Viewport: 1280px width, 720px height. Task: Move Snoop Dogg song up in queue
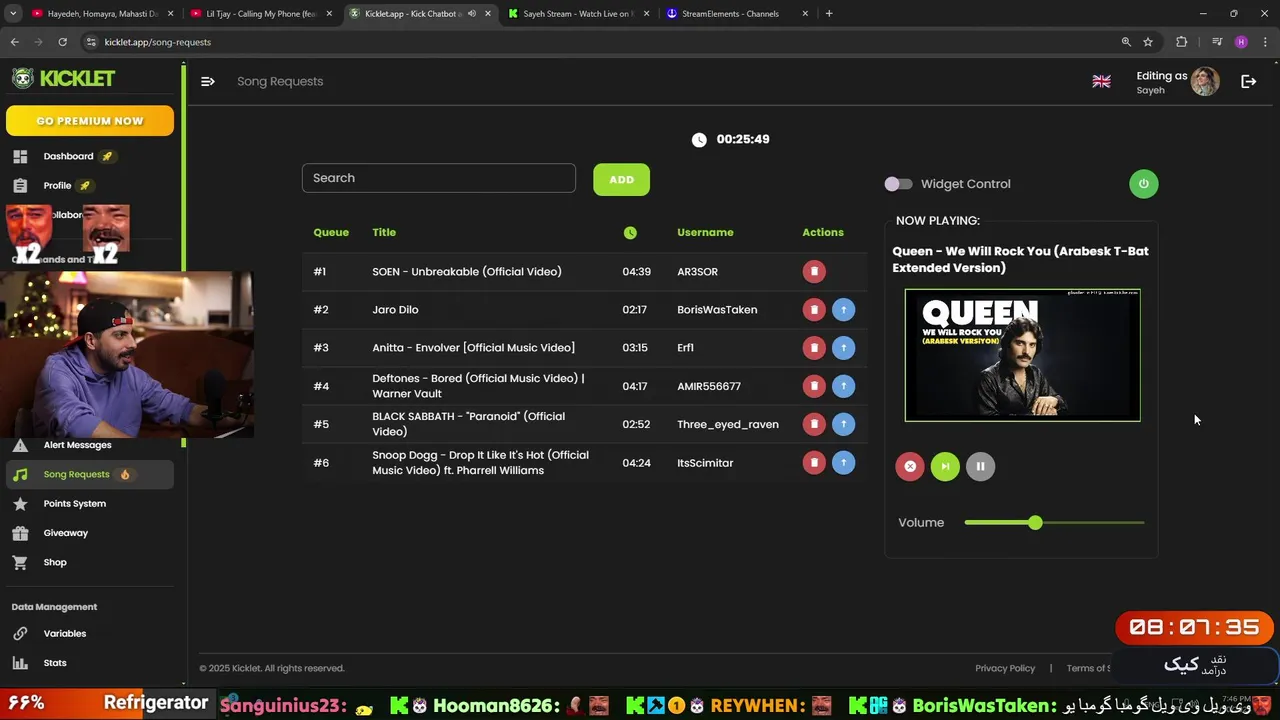(843, 463)
